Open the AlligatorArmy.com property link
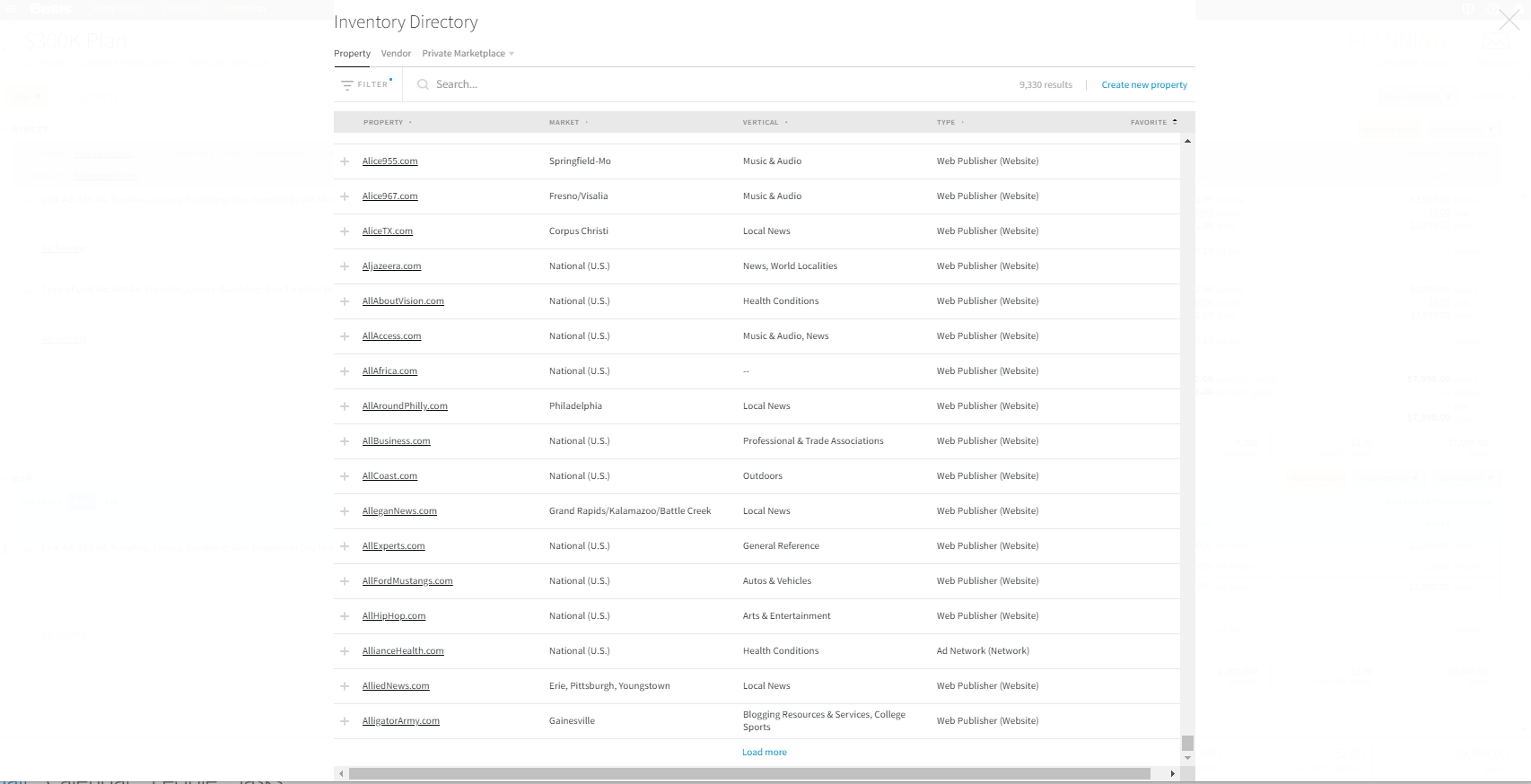This screenshot has height=784, width=1531. click(401, 721)
